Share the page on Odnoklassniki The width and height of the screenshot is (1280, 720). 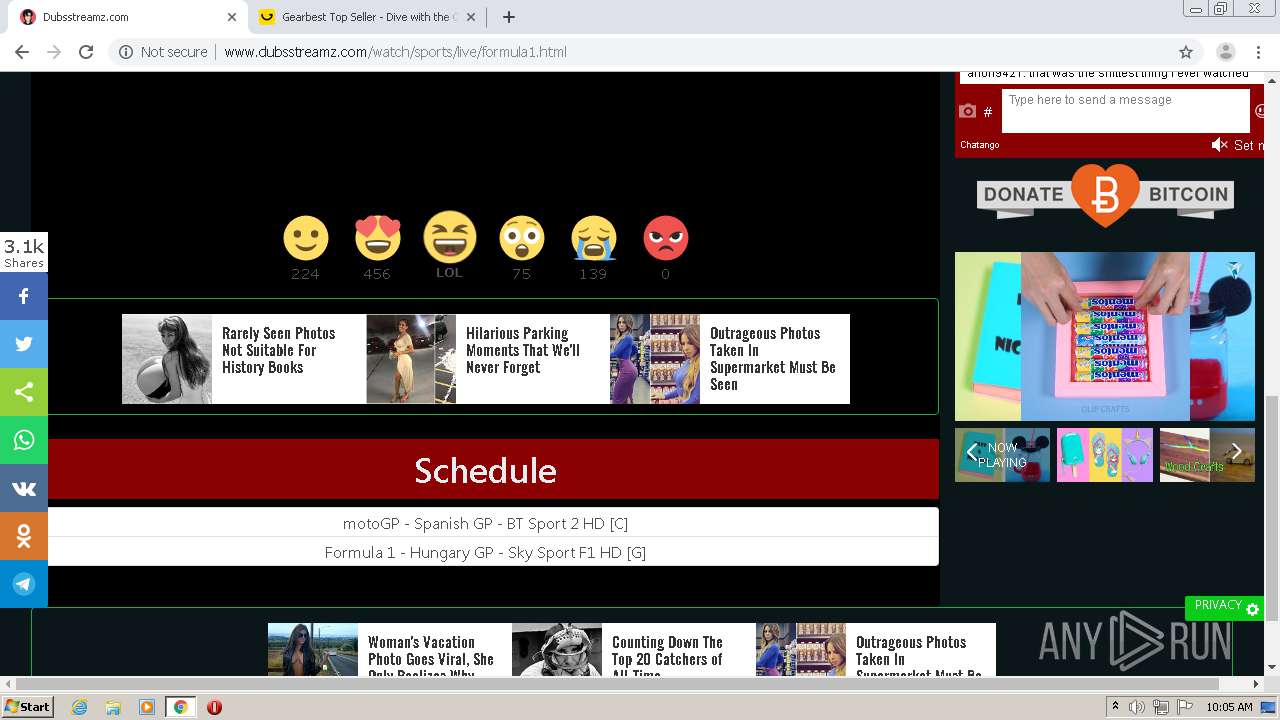[24, 536]
